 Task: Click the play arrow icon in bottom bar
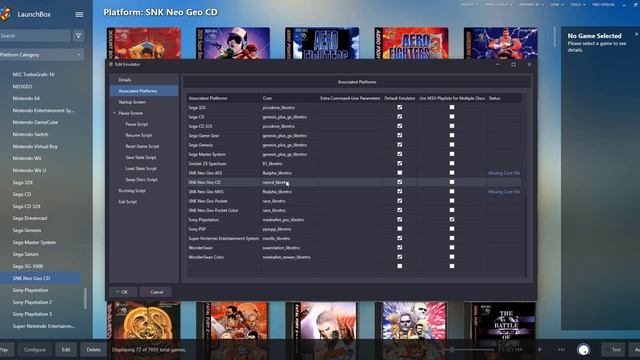[x=540, y=349]
